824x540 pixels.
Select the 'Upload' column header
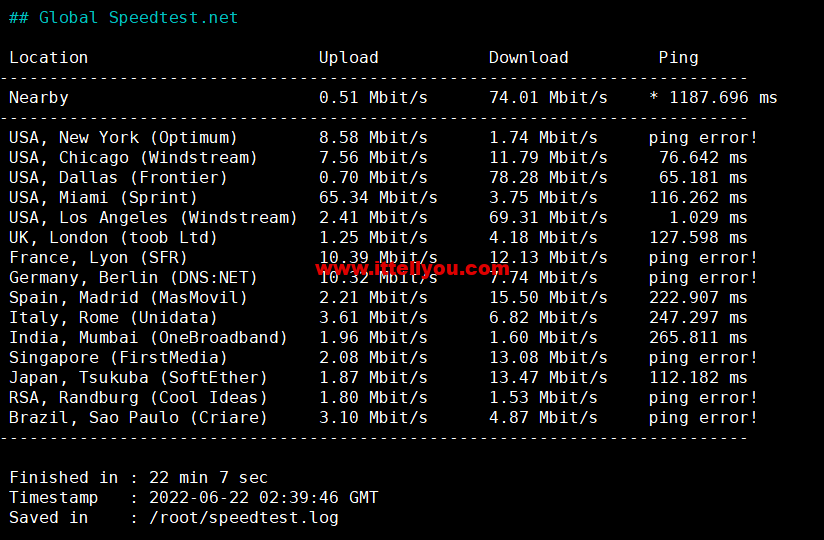348,57
